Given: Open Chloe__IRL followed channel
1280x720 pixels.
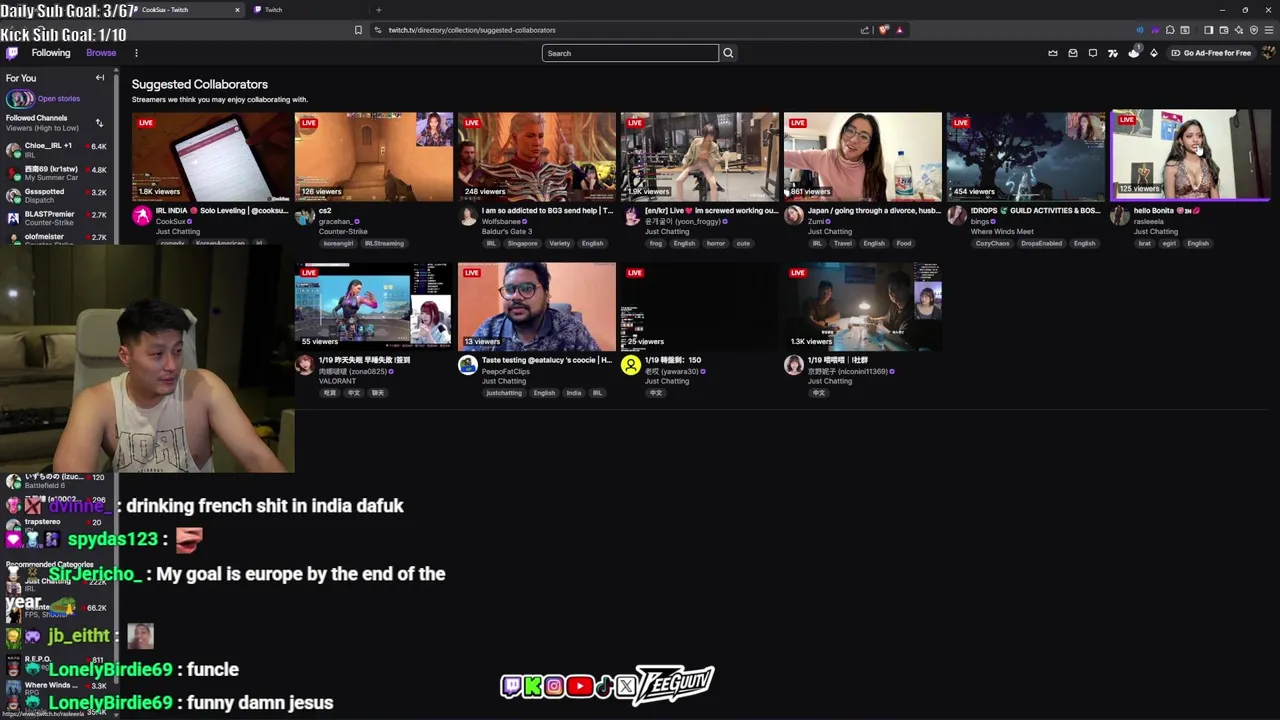Looking at the screenshot, I should click(58, 150).
